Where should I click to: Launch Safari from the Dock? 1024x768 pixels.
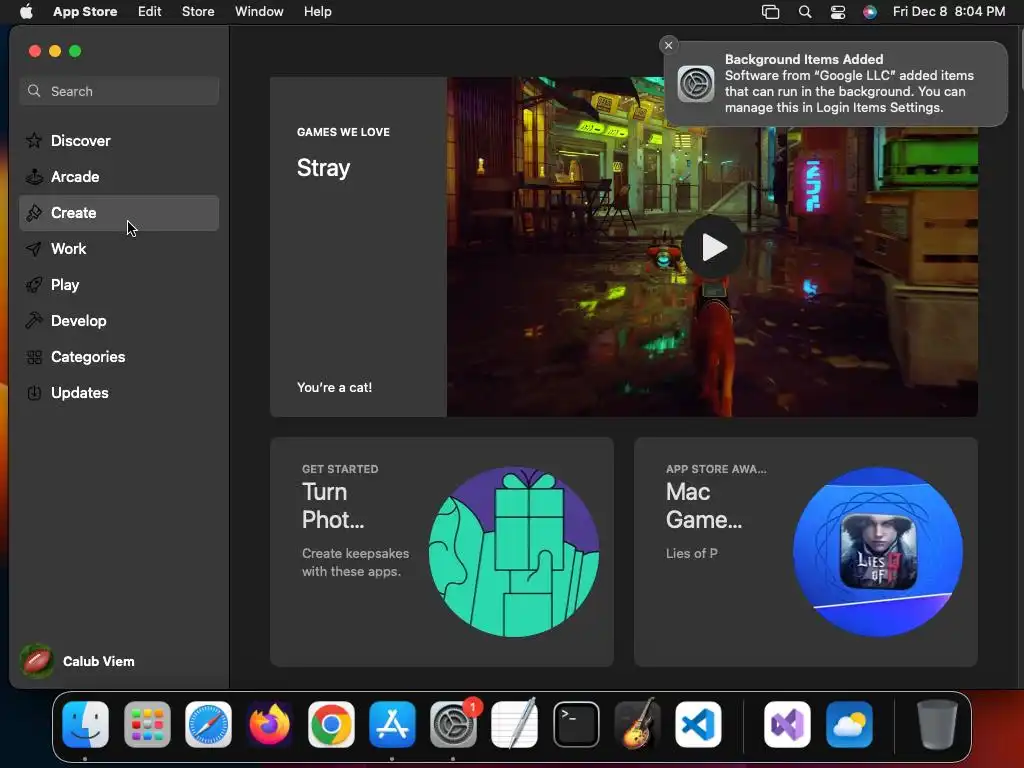tap(208, 724)
